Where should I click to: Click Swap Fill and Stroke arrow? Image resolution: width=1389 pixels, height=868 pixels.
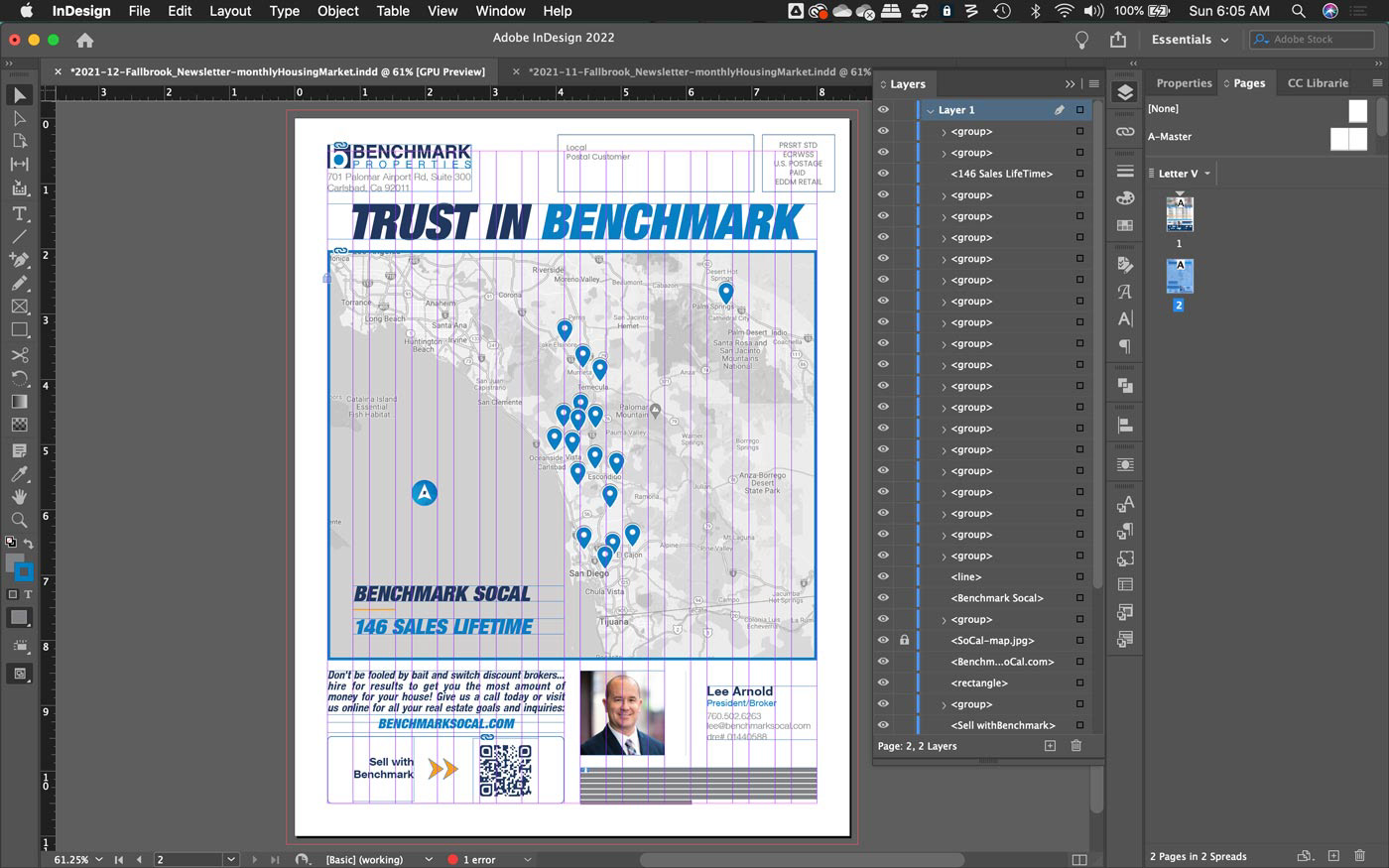tap(29, 544)
